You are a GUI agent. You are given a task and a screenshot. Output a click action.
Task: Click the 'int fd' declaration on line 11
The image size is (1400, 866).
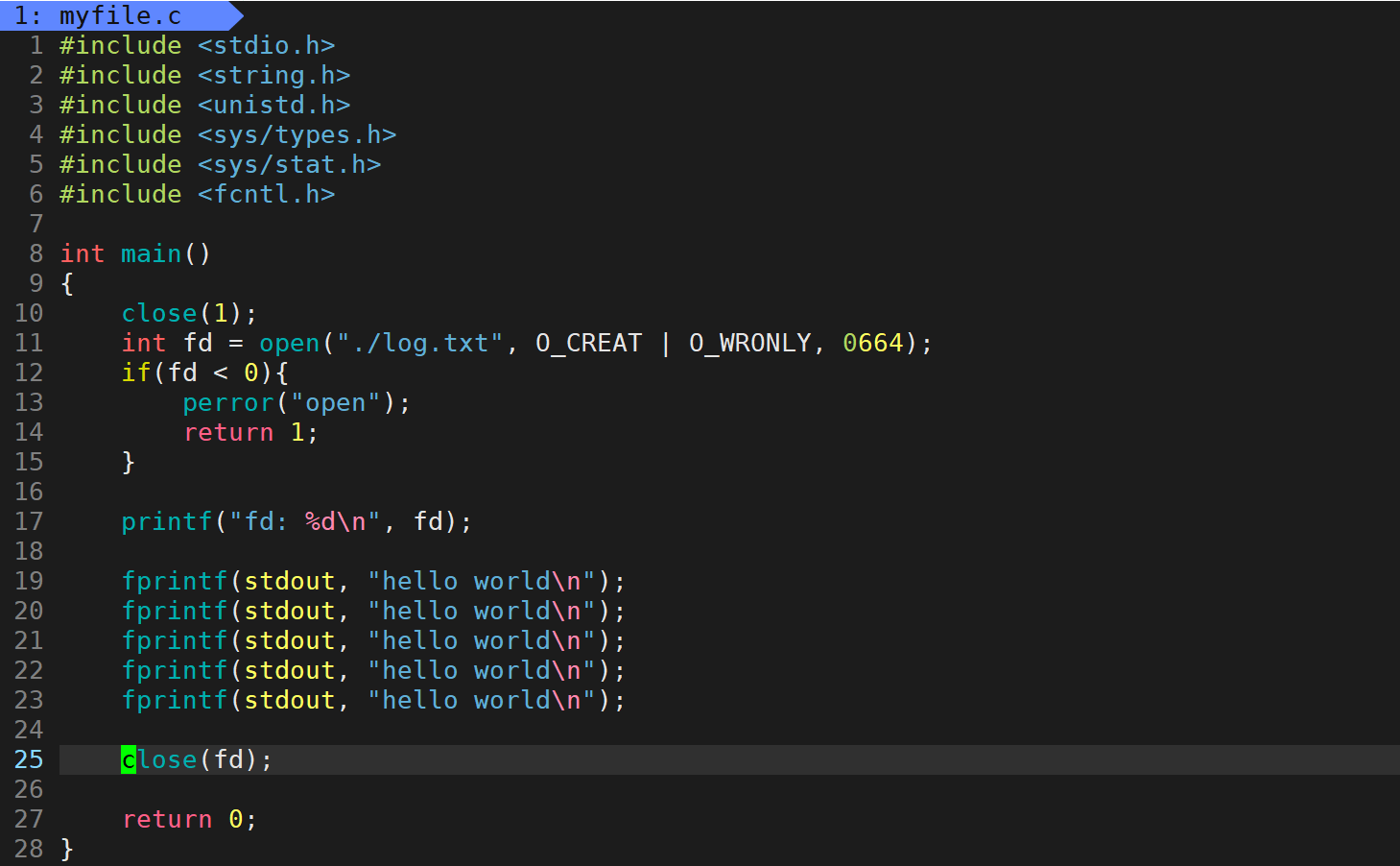coord(167,343)
